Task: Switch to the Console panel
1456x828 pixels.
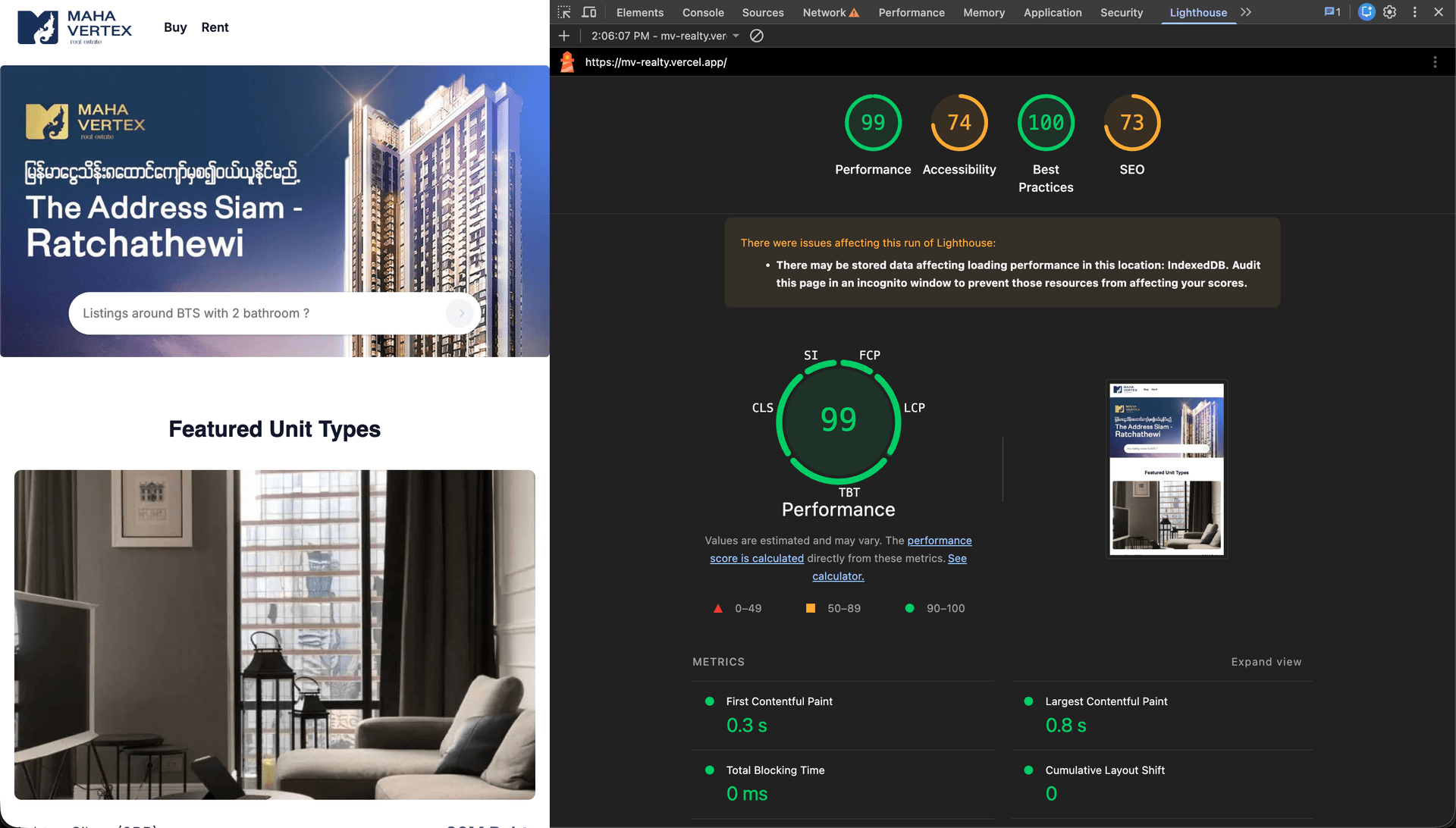Action: [702, 12]
